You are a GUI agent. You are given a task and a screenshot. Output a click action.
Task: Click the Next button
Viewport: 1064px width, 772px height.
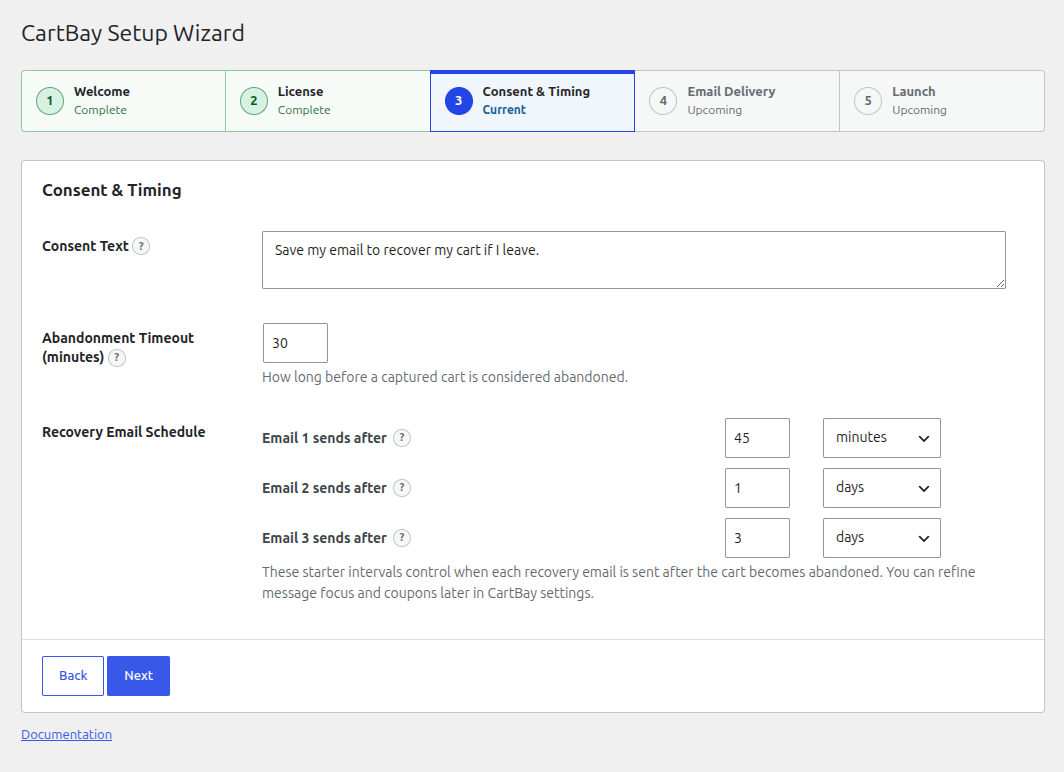(x=138, y=676)
